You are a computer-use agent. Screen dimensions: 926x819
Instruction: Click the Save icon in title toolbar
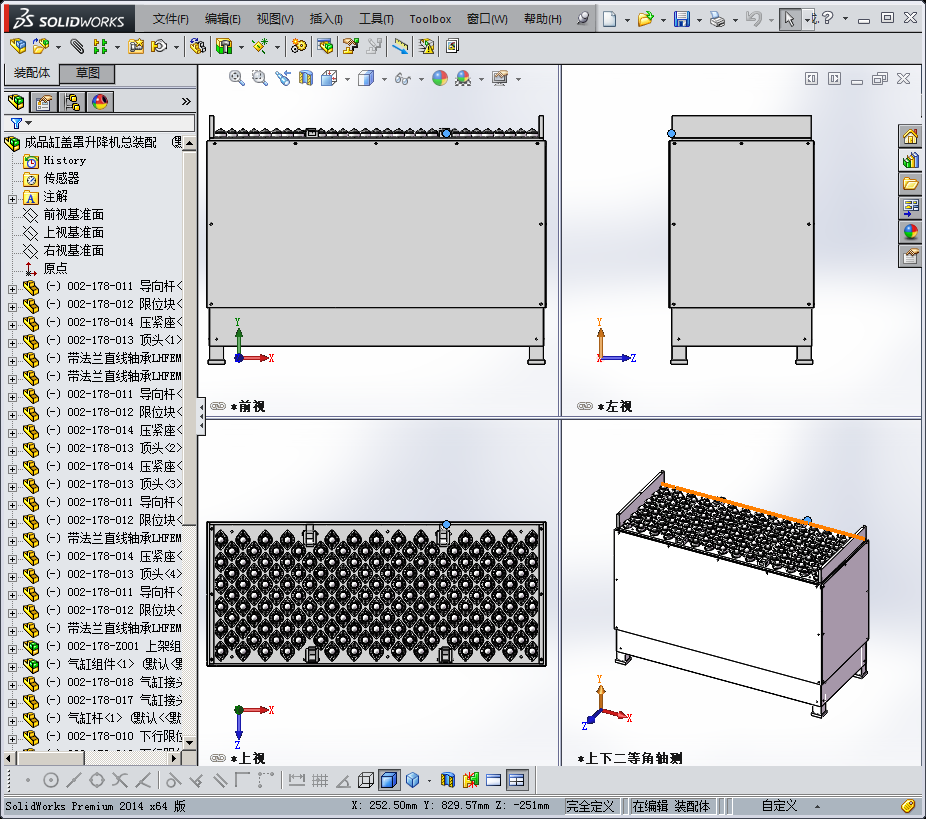point(682,19)
